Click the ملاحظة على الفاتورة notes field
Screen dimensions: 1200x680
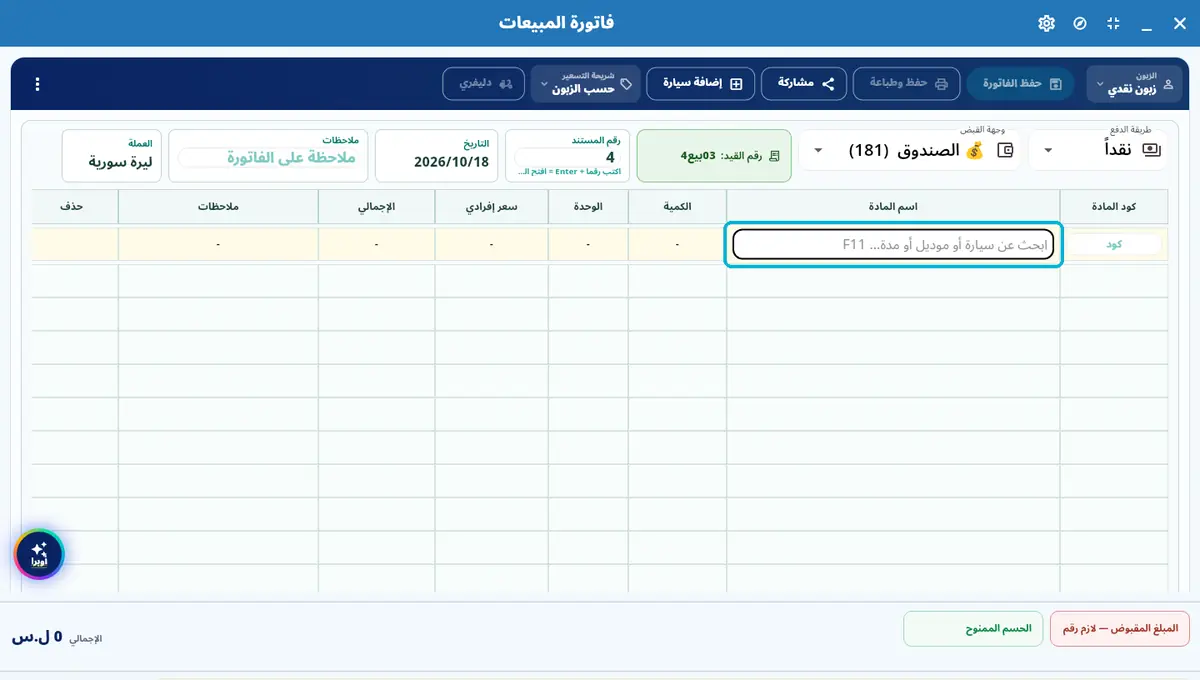pyautogui.click(x=268, y=156)
